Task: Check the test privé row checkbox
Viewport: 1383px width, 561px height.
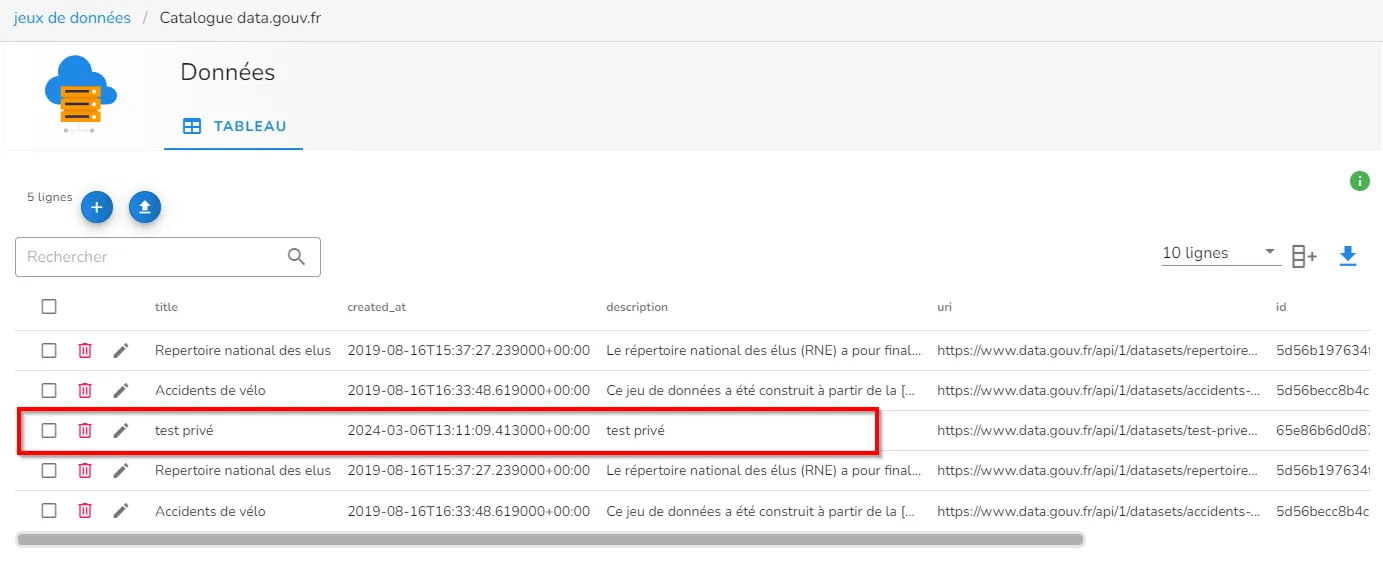Action: [49, 430]
